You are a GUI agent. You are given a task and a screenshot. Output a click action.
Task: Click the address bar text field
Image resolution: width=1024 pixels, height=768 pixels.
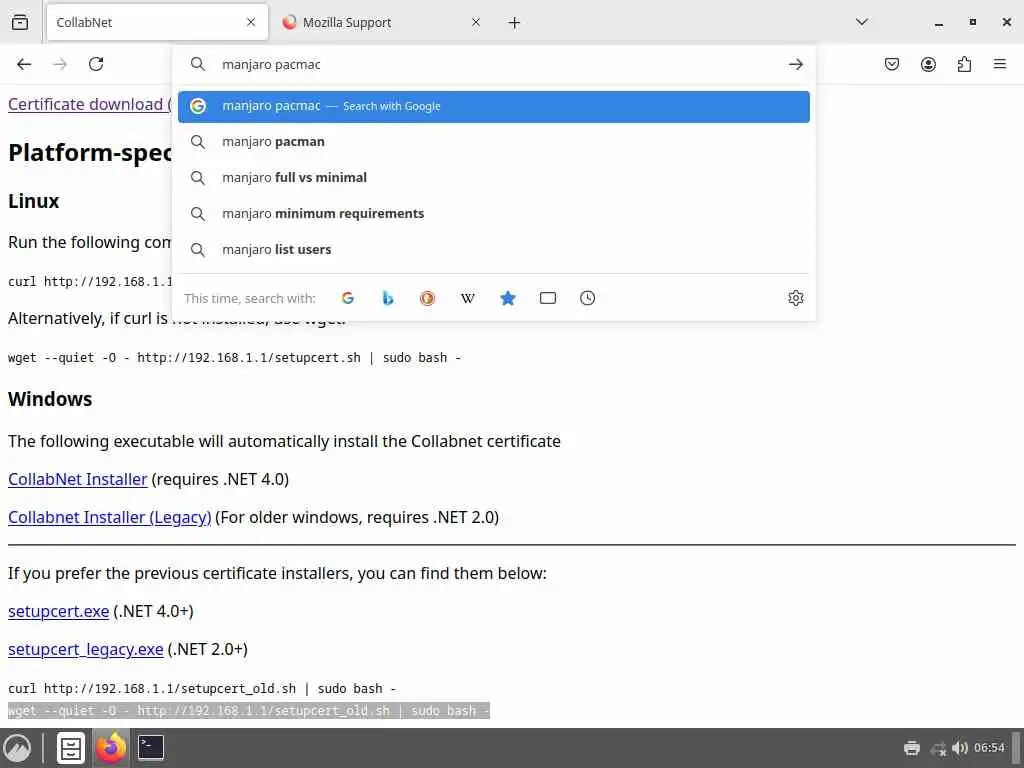point(496,64)
